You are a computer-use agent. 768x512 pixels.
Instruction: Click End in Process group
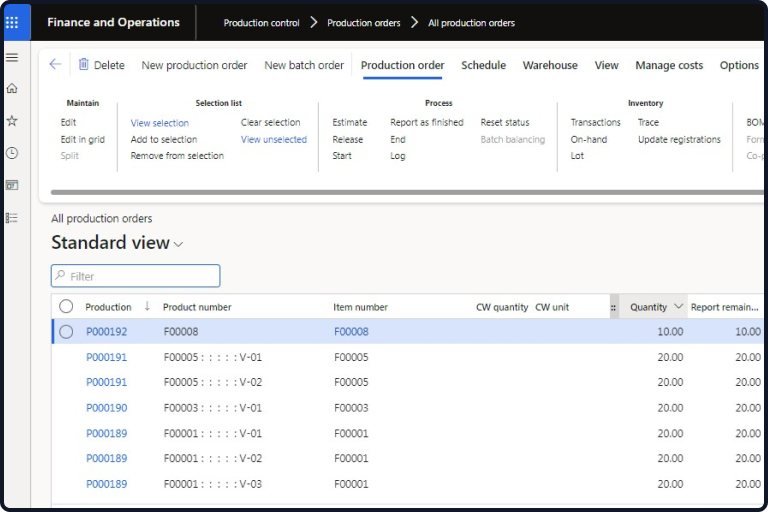[398, 140]
